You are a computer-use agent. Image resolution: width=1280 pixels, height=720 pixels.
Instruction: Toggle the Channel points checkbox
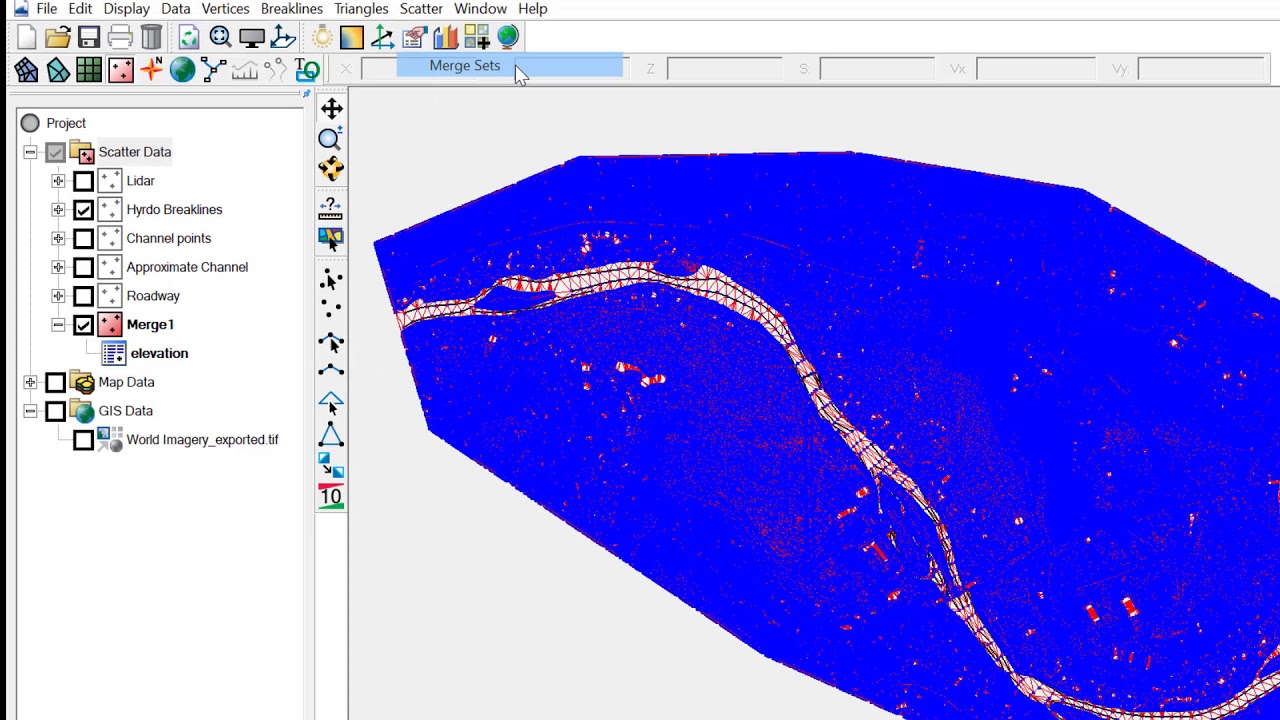[83, 239]
